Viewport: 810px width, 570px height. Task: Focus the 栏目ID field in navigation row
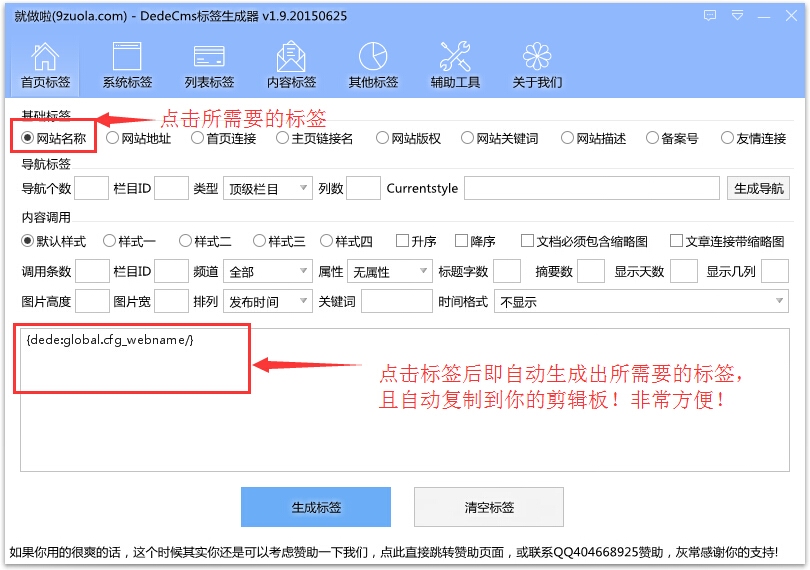click(x=172, y=188)
